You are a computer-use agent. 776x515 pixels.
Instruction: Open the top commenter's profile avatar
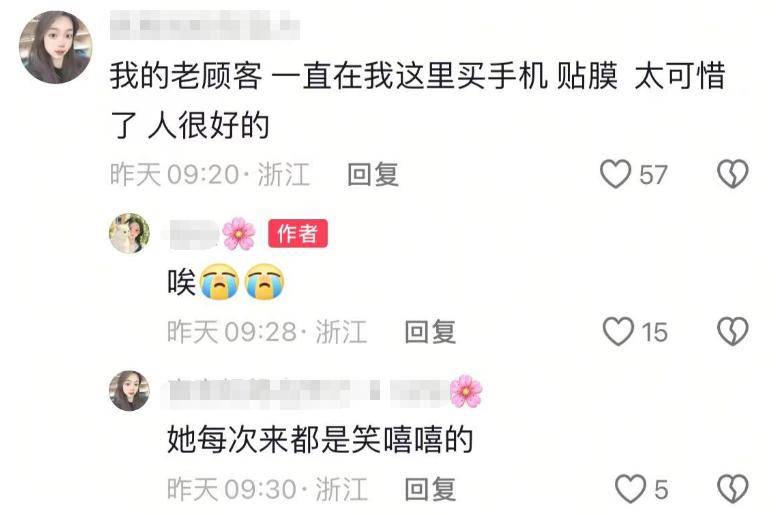[55, 47]
